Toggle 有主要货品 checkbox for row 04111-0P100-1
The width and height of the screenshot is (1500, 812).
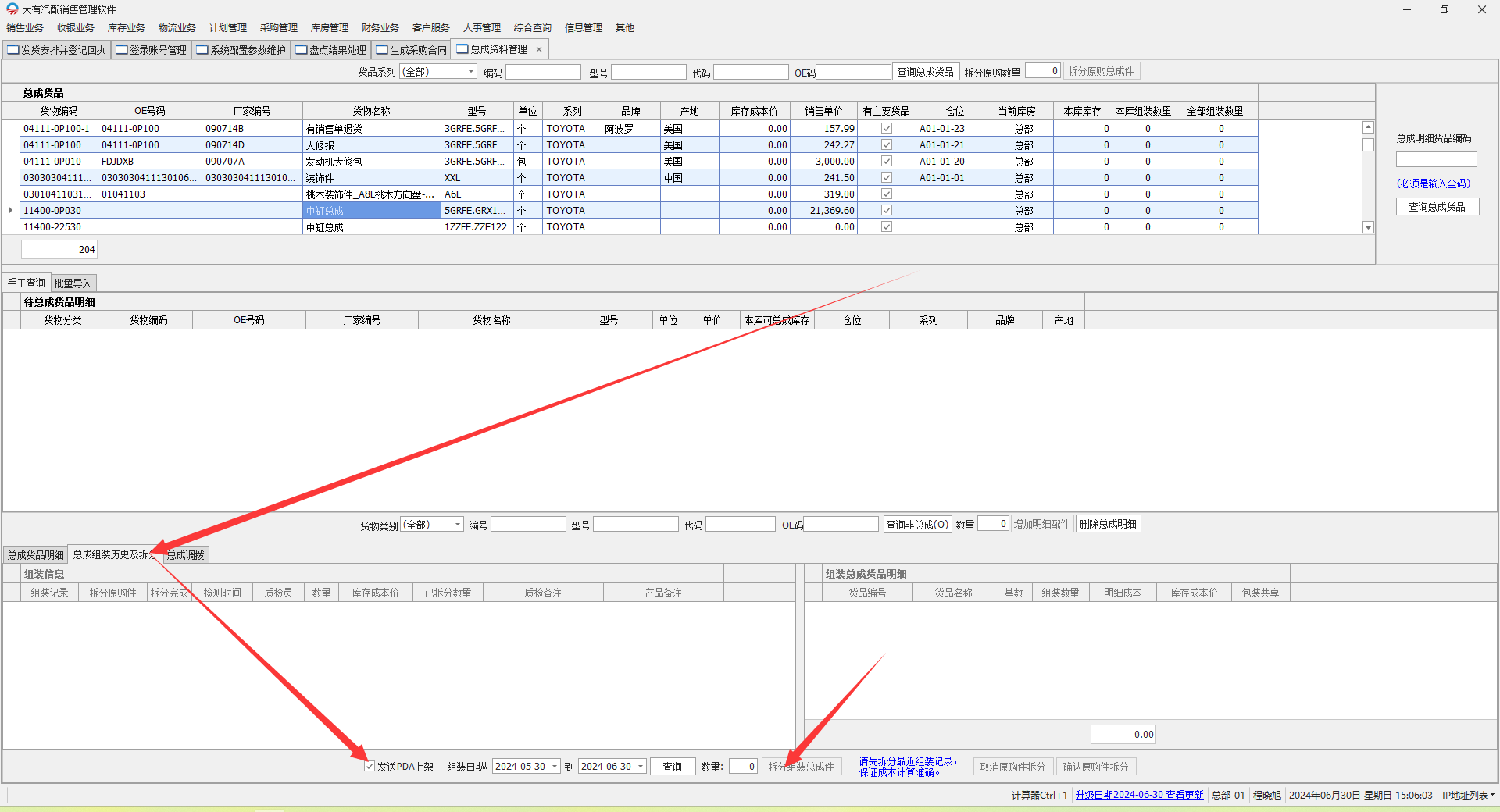coord(887,128)
